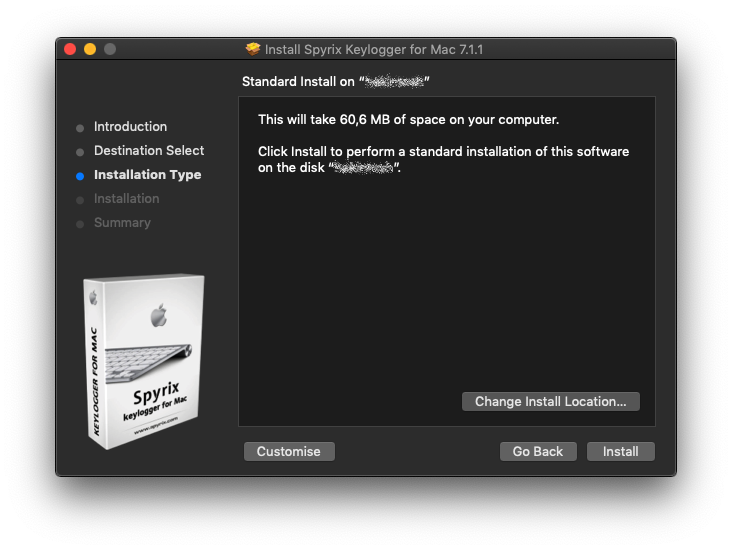
Task: Click the 'Standard Install on' heading
Action: [335, 82]
